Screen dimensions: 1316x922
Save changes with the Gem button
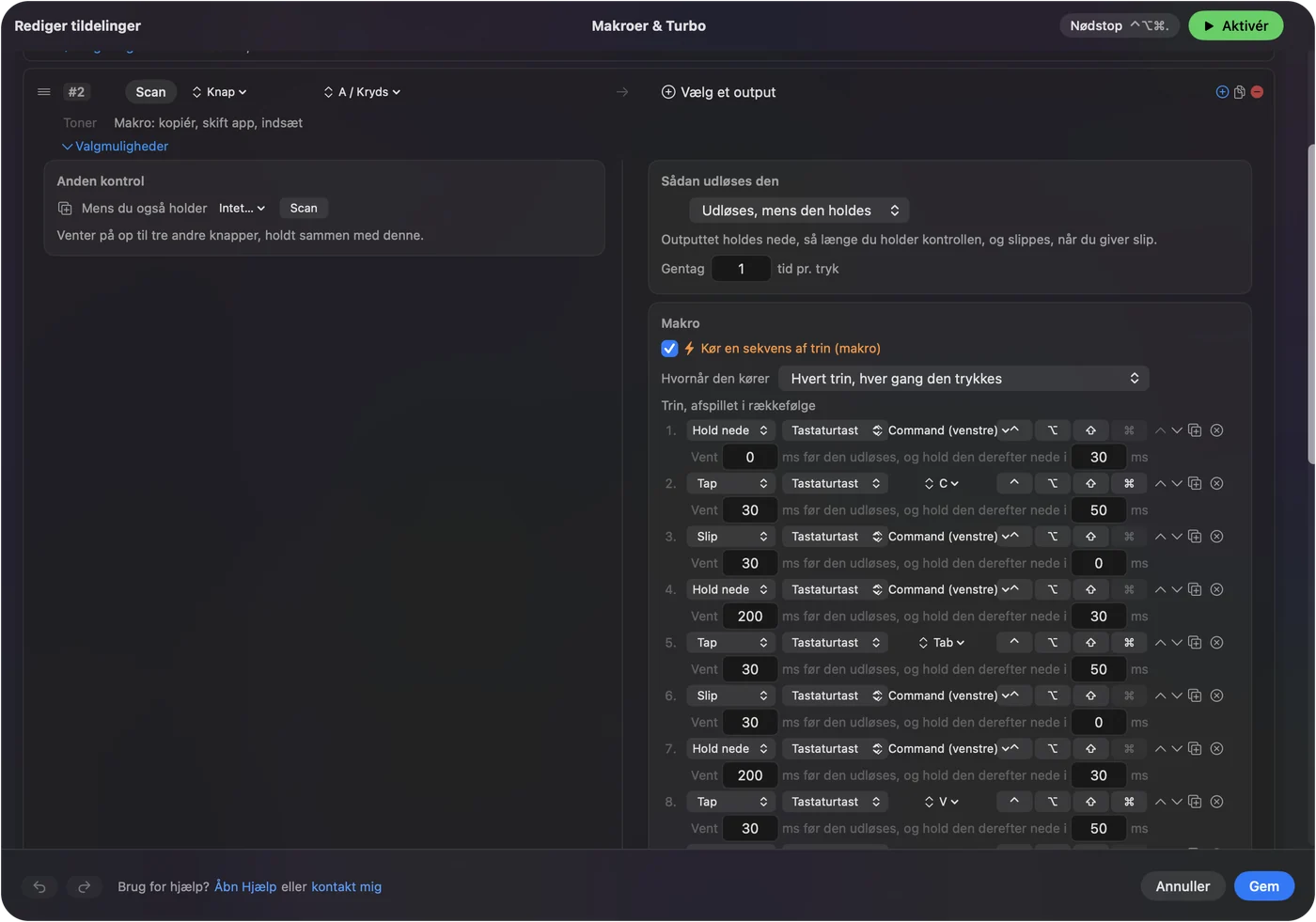click(x=1264, y=886)
